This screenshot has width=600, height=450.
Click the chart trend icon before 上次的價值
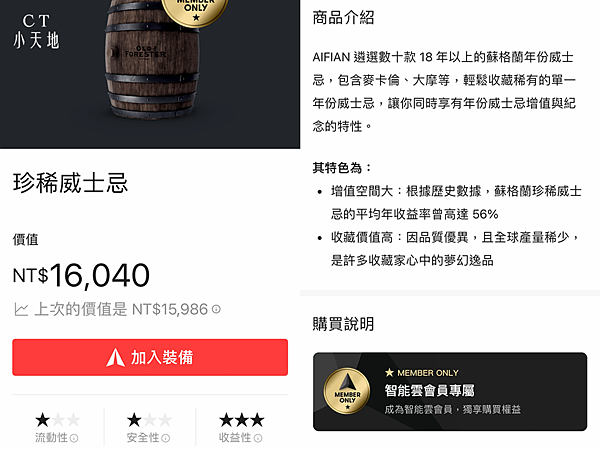pos(21,309)
